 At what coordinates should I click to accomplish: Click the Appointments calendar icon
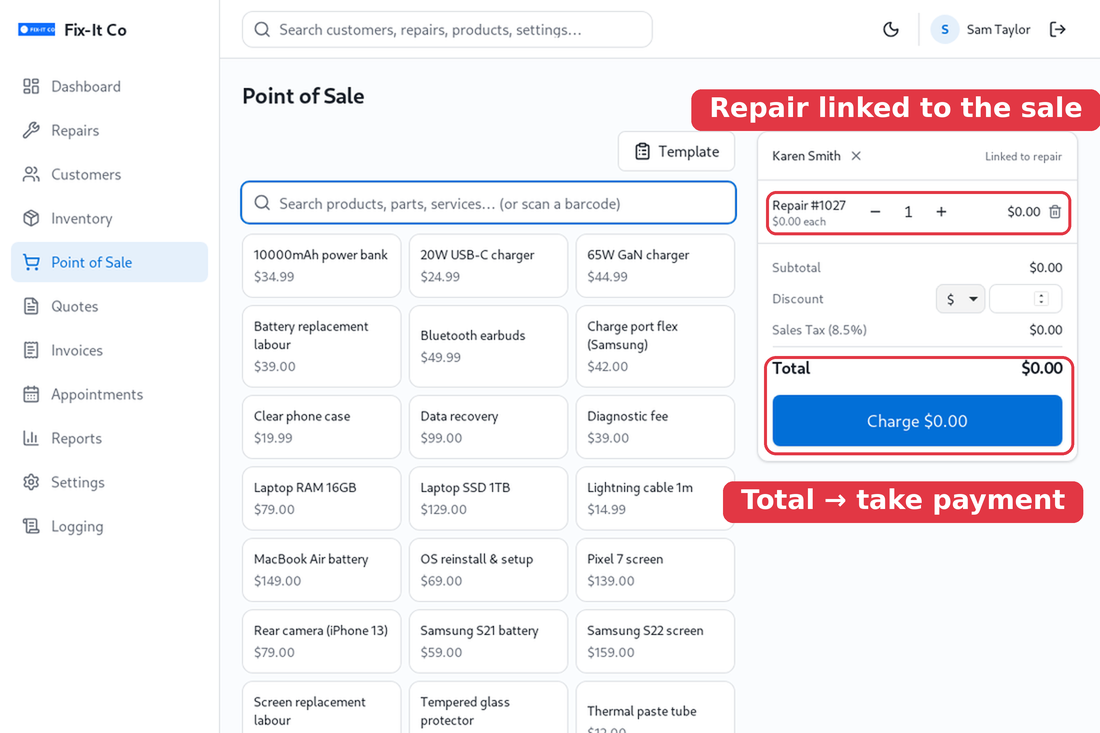[31, 394]
